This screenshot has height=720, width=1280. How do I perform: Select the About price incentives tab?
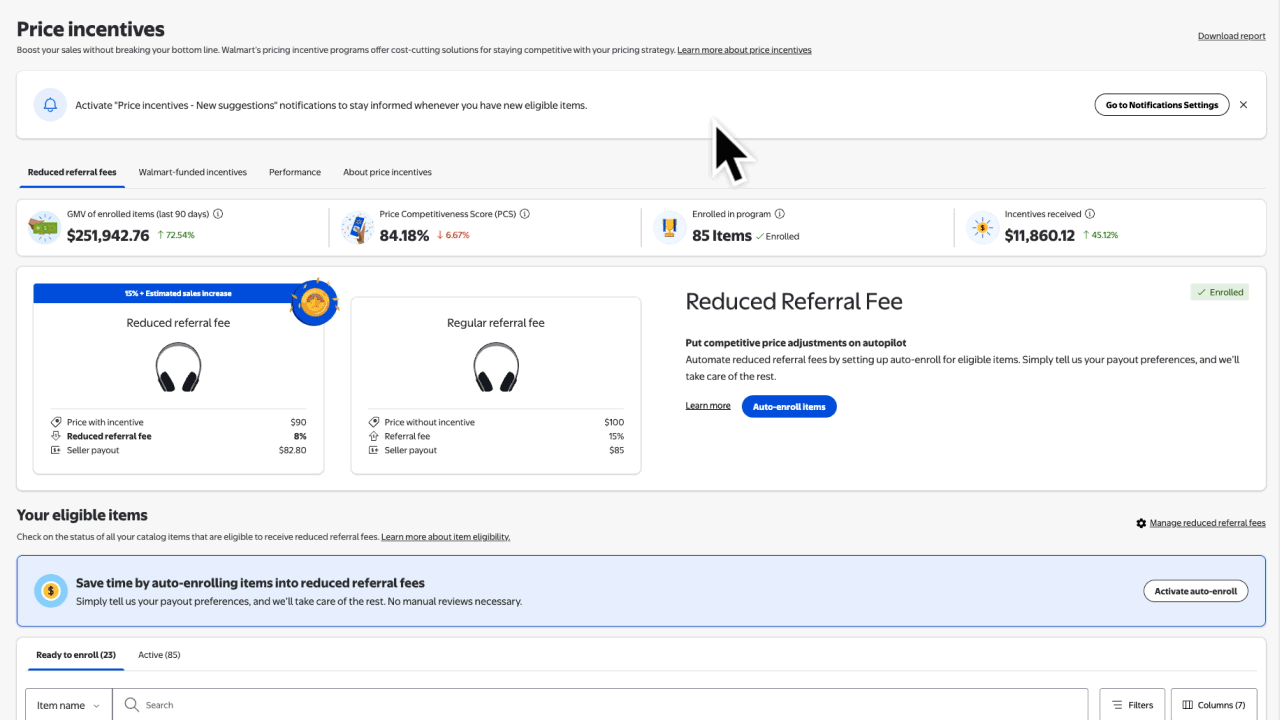pyautogui.click(x=387, y=172)
